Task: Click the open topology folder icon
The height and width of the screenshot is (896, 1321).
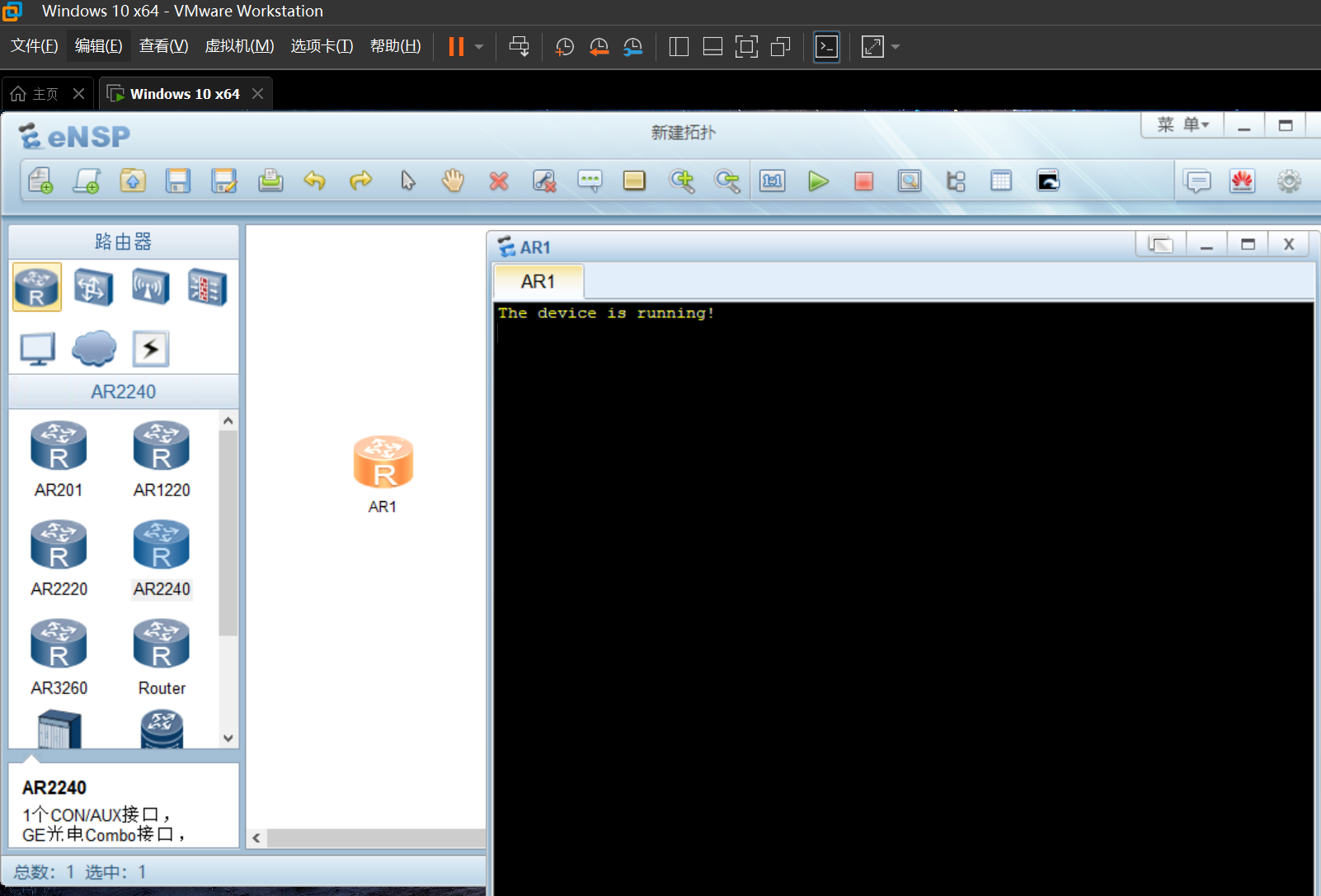Action: click(133, 181)
